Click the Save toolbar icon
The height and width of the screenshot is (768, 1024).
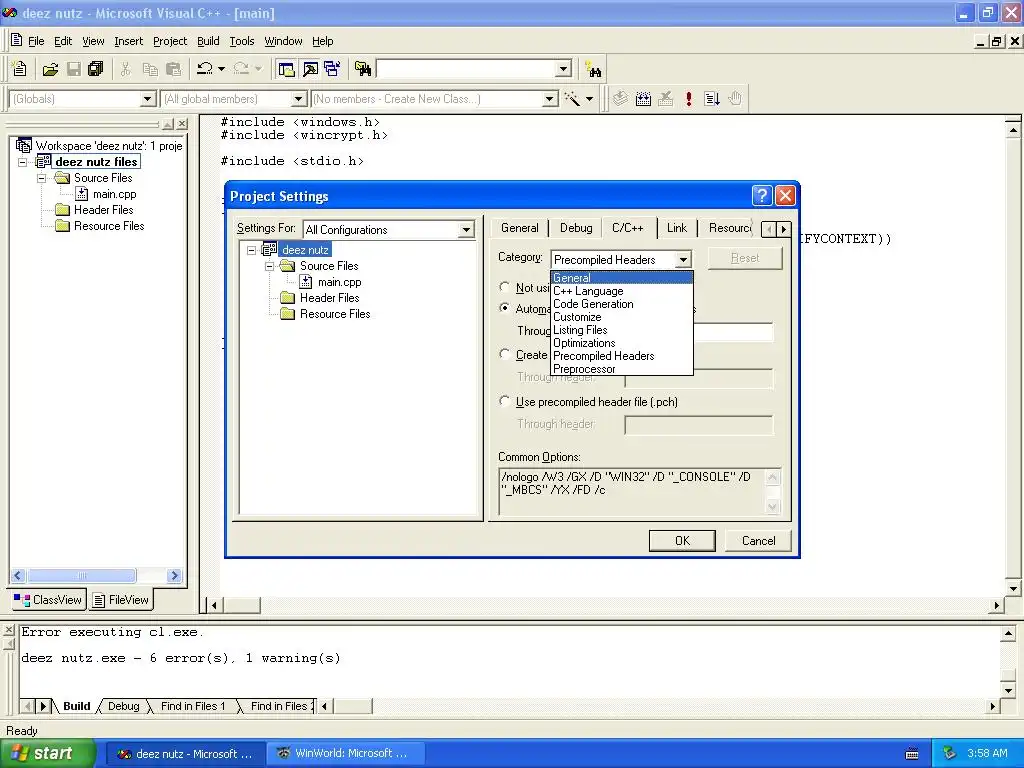click(74, 69)
